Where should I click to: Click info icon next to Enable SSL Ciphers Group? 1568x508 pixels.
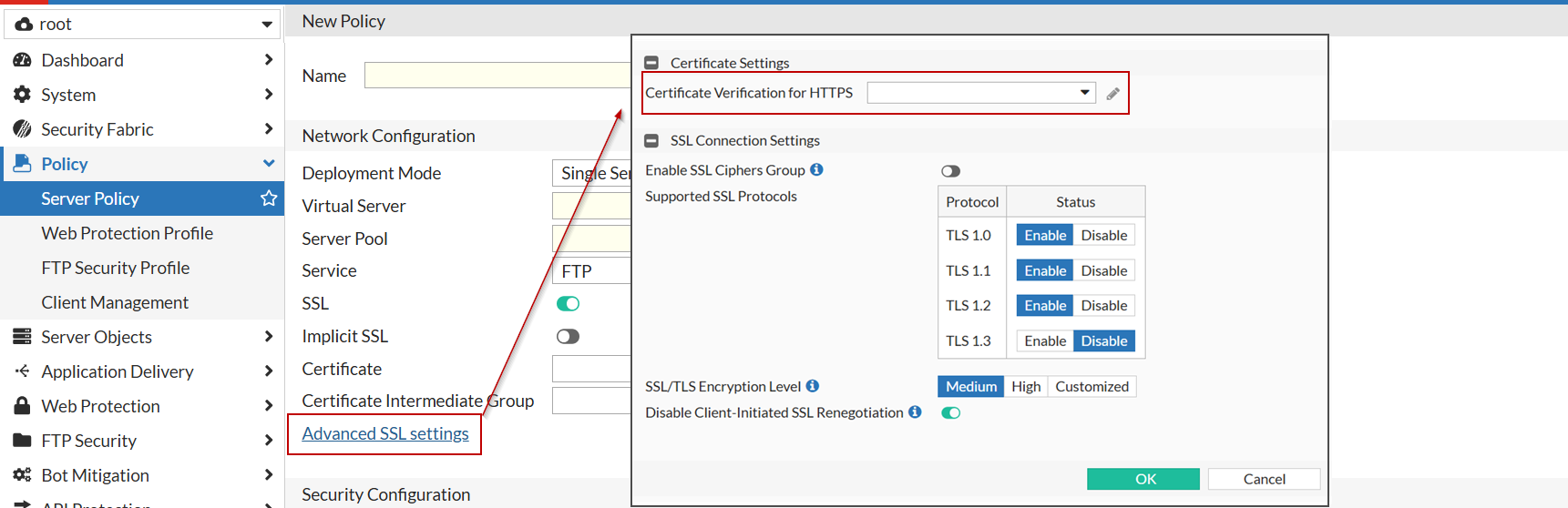pos(816,169)
